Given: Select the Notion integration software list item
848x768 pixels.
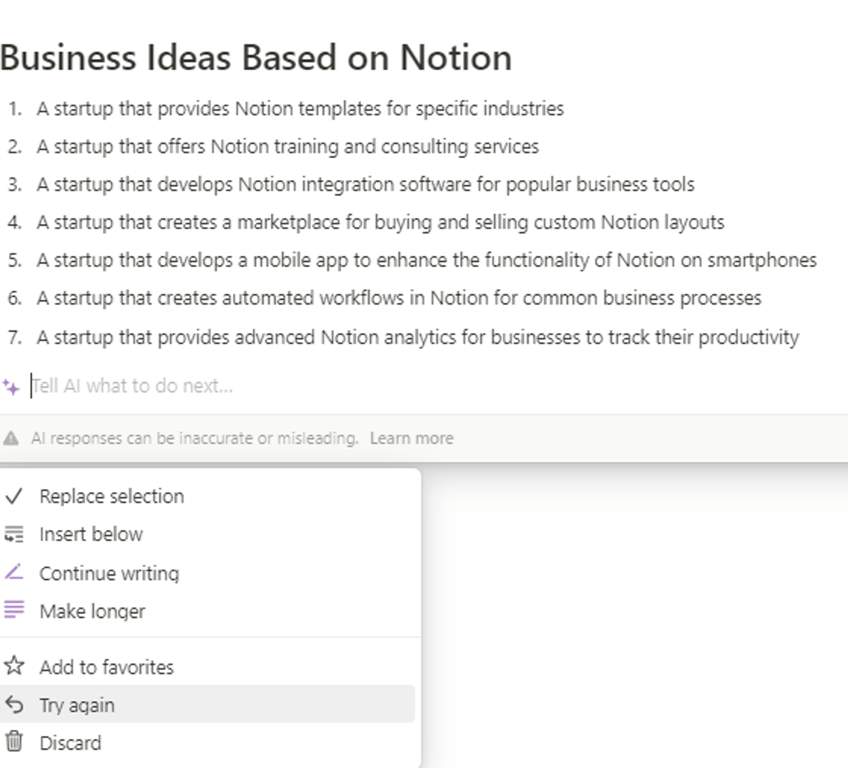Looking at the screenshot, I should pyautogui.click(x=365, y=184).
